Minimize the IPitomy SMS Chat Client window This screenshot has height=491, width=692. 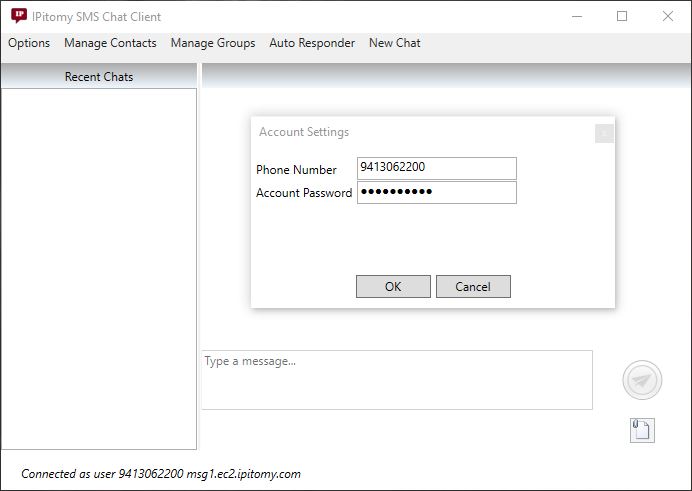click(x=577, y=16)
